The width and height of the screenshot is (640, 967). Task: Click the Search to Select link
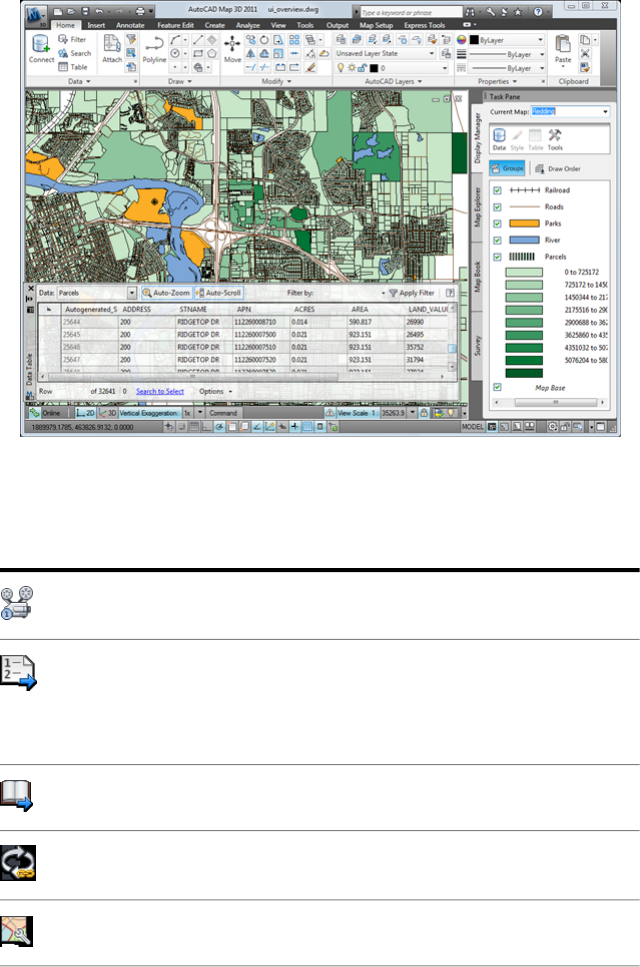pyautogui.click(x=160, y=392)
